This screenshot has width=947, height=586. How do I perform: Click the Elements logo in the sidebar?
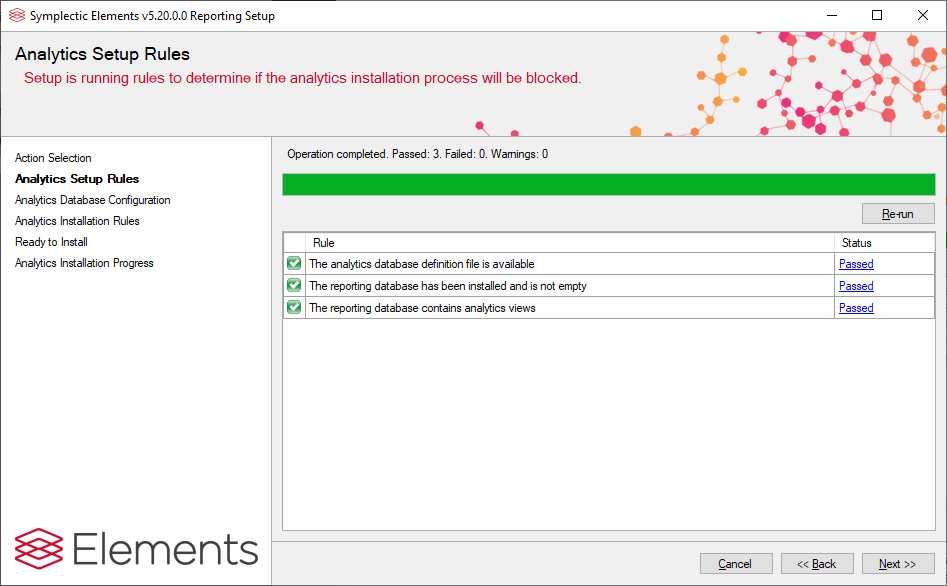click(x=136, y=549)
